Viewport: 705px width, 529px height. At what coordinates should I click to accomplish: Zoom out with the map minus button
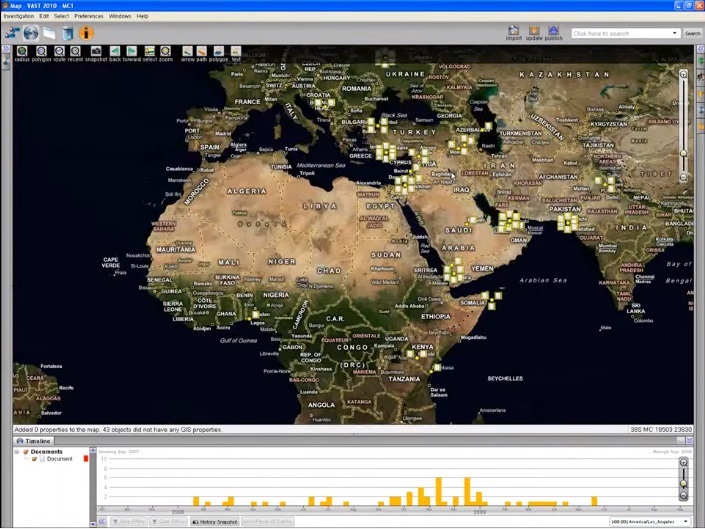pyautogui.click(x=683, y=177)
